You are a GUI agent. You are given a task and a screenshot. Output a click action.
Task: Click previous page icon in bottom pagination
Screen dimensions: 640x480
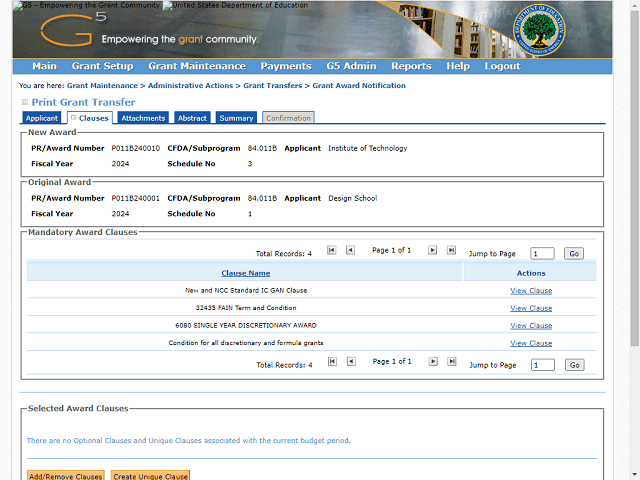tap(350, 362)
